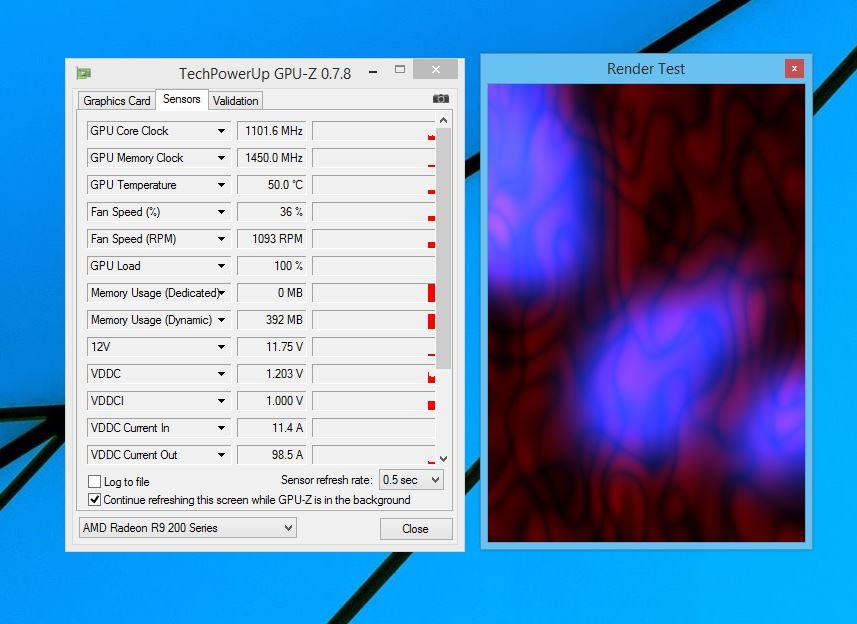Expand the GPU Load dropdown

(x=221, y=266)
